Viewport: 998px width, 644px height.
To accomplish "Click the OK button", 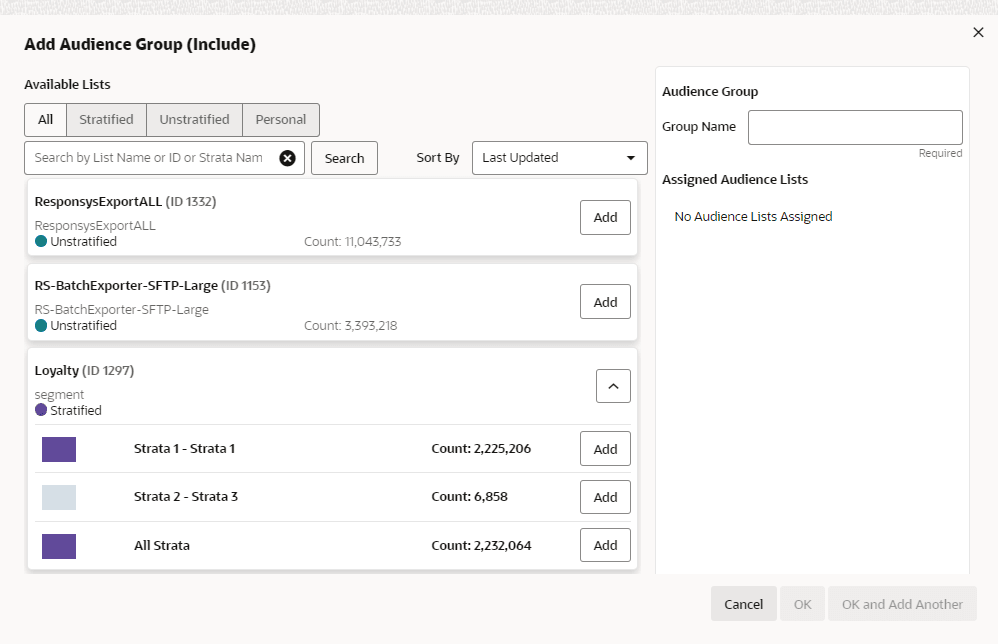I will [x=802, y=604].
